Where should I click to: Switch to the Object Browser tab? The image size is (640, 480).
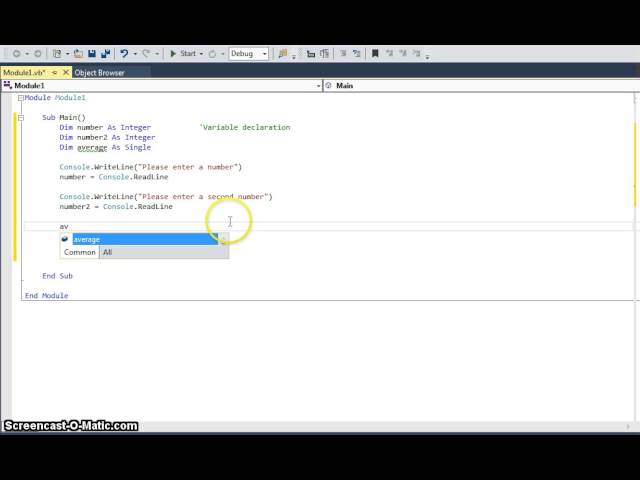tap(100, 73)
